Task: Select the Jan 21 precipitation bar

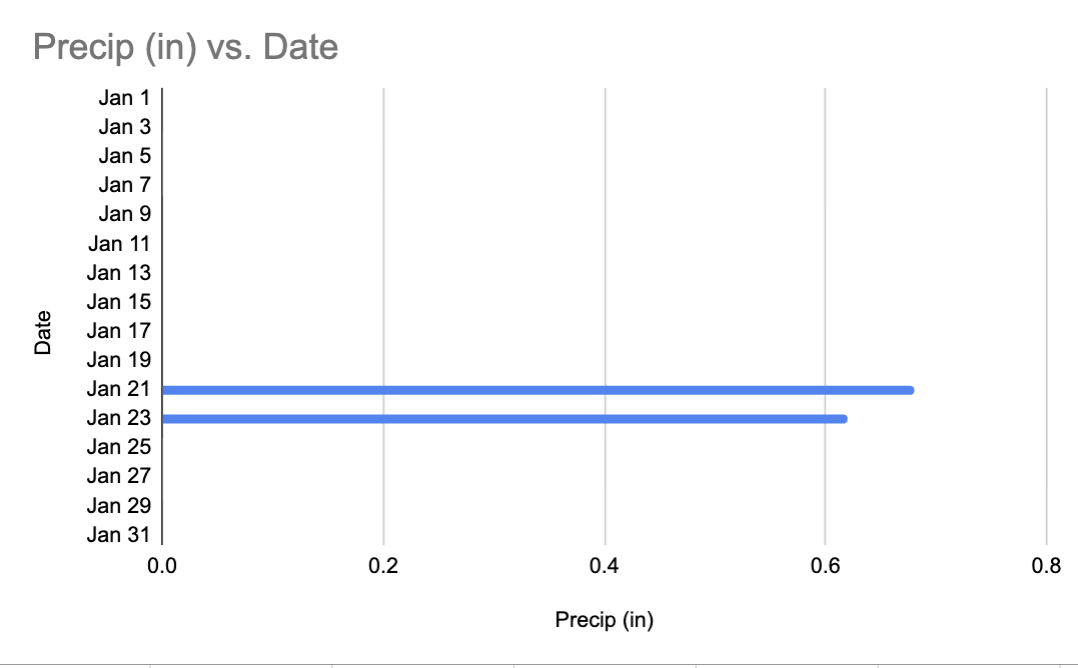Action: [x=537, y=390]
